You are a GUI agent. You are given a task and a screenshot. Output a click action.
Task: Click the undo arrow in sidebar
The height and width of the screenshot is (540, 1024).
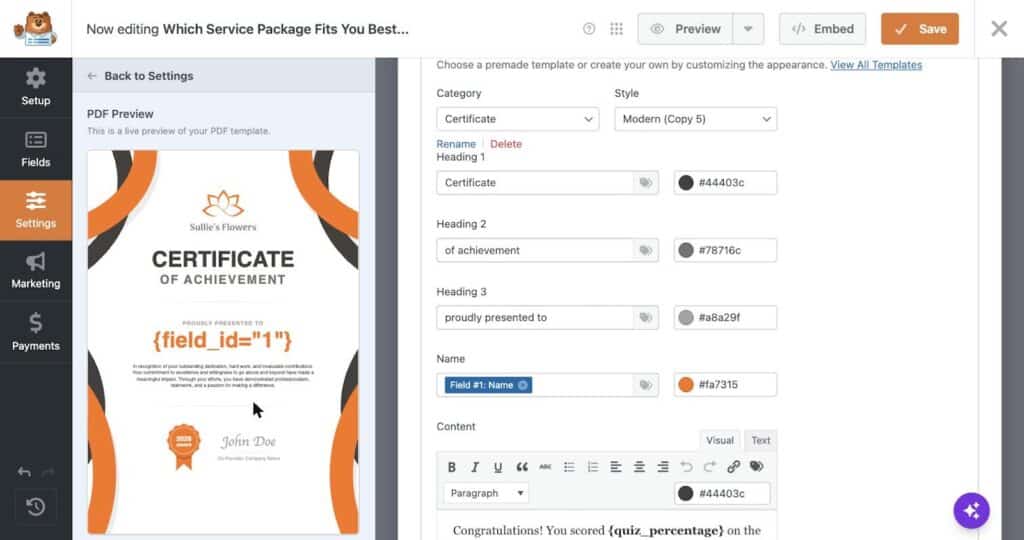pyautogui.click(x=24, y=471)
